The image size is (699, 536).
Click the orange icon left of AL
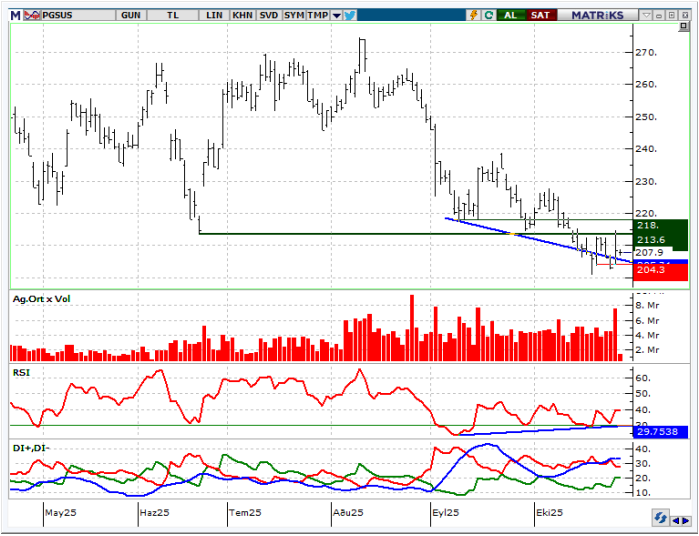(473, 15)
